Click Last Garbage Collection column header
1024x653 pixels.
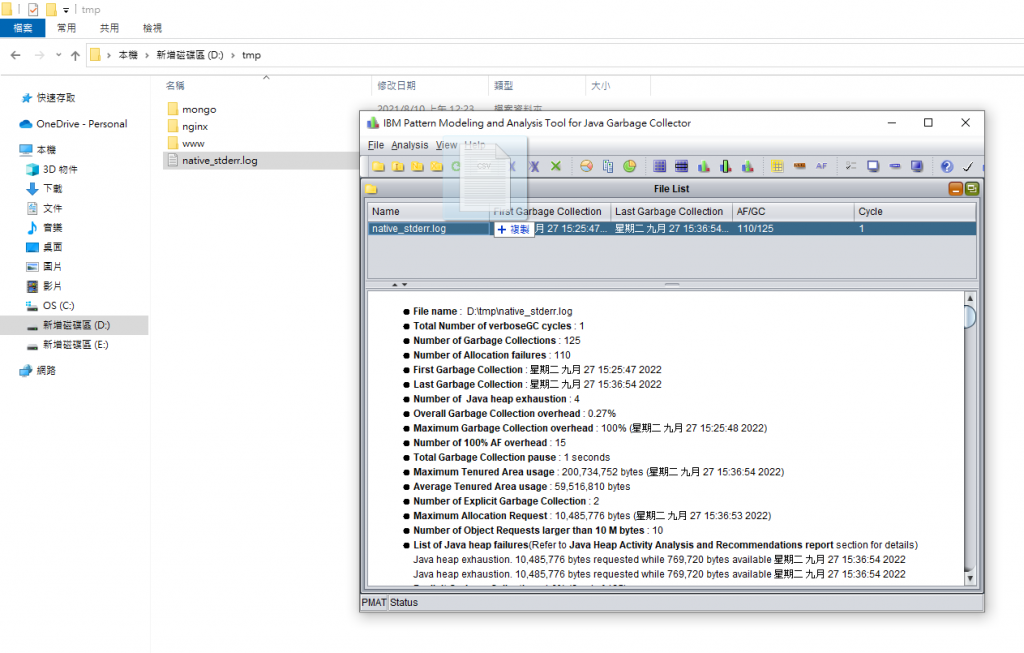[671, 212]
